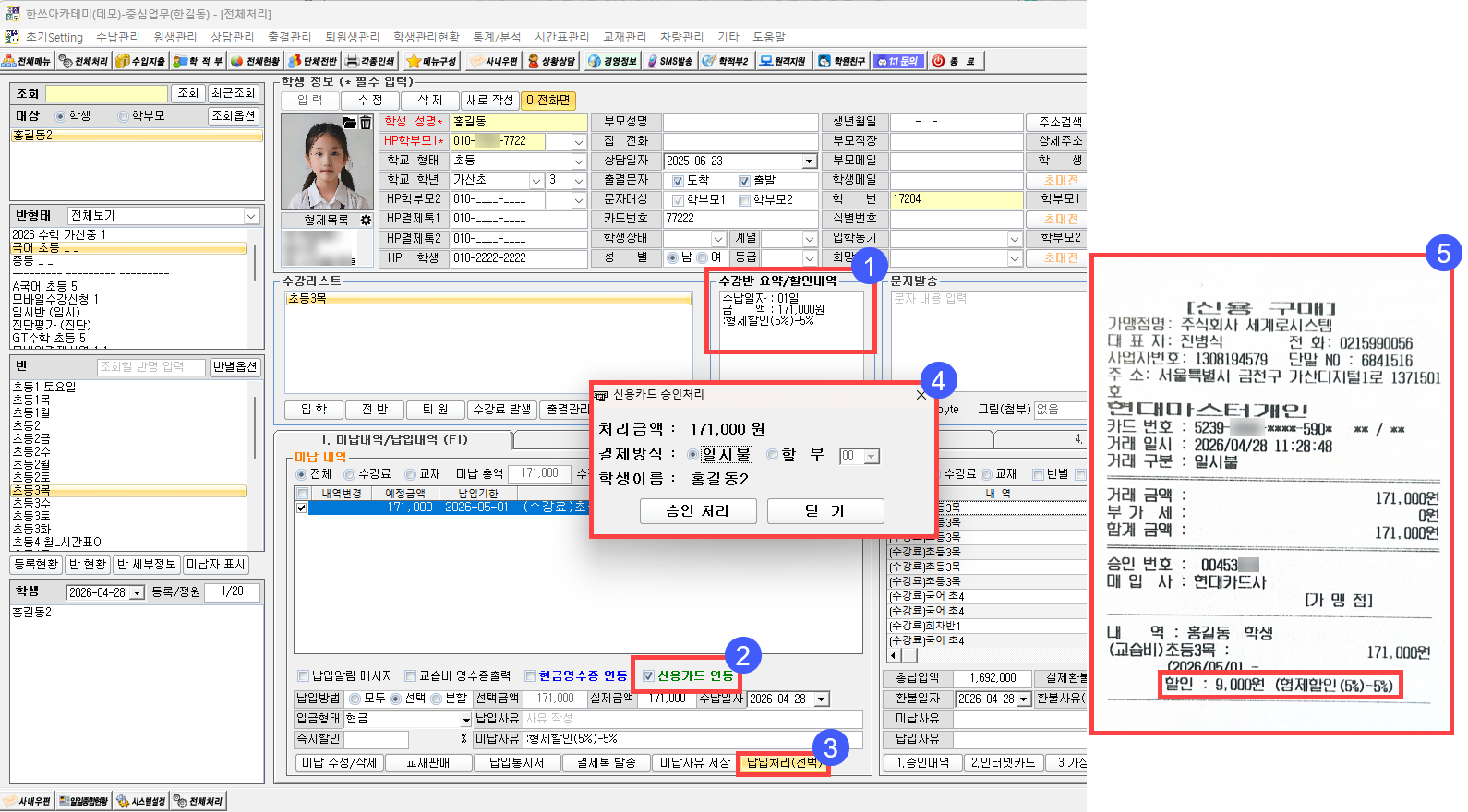Click the 수입지출 toolbar icon

pos(140,61)
